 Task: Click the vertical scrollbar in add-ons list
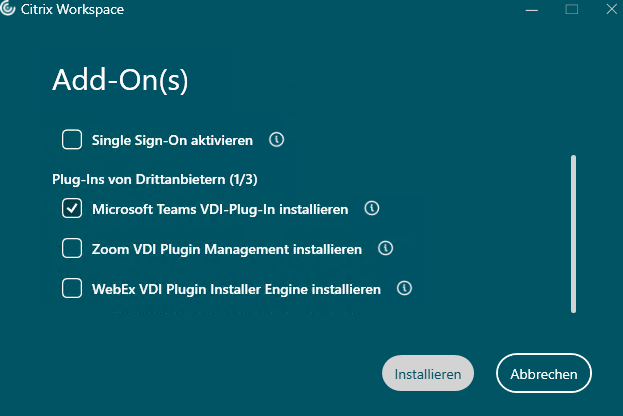(x=574, y=233)
